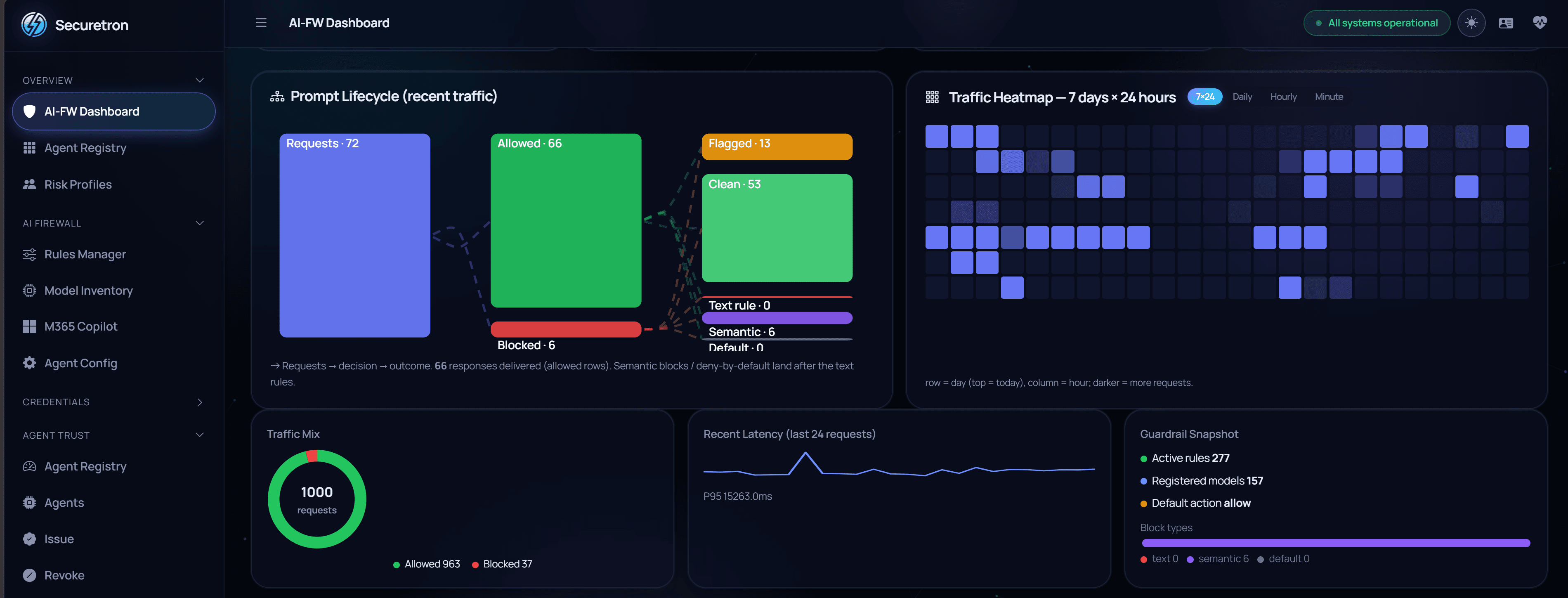Image resolution: width=1568 pixels, height=598 pixels.
Task: Click Active rules 277 entry
Action: pos(1185,459)
